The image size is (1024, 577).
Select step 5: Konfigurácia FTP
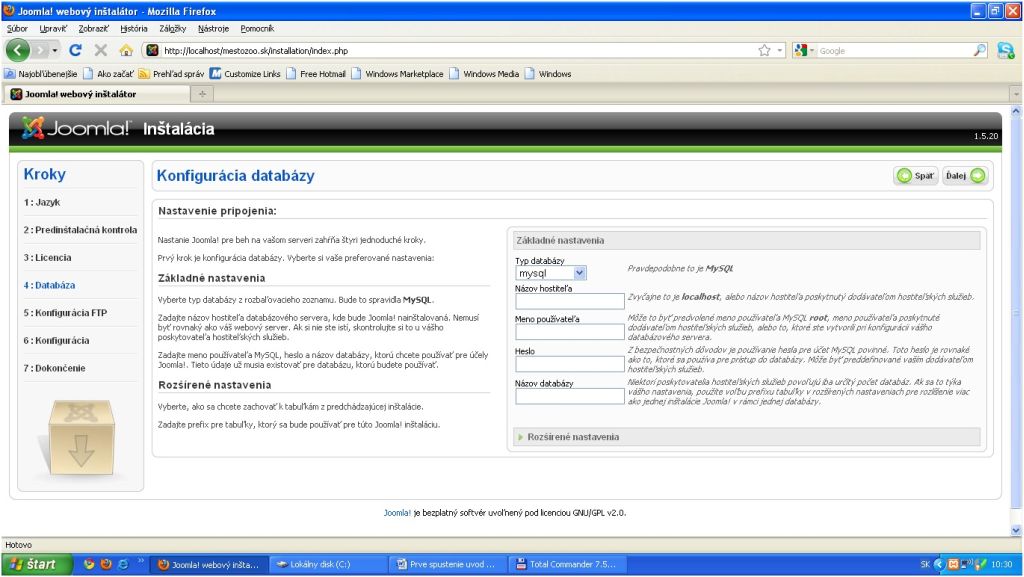[65, 313]
